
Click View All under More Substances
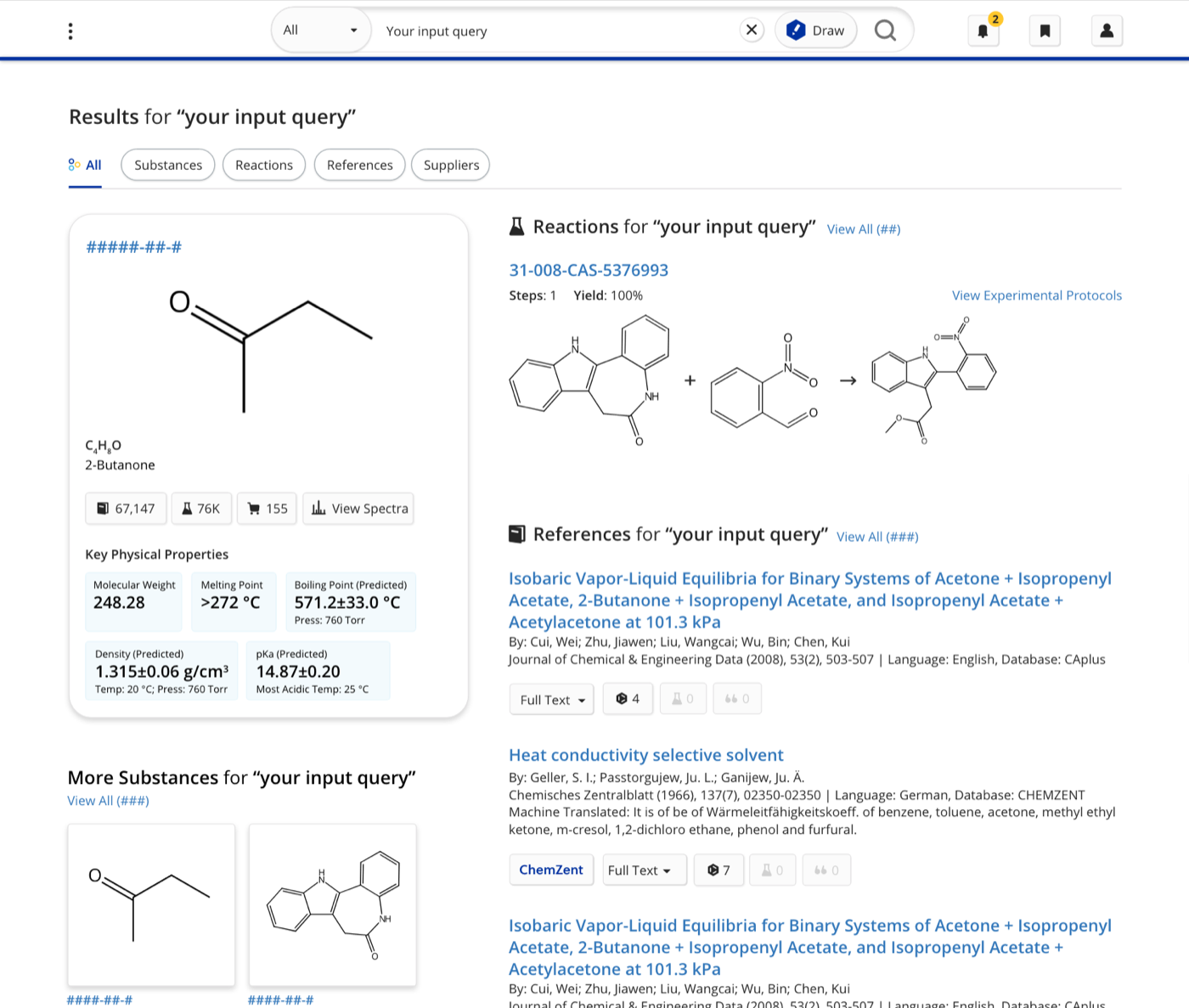[x=109, y=801]
